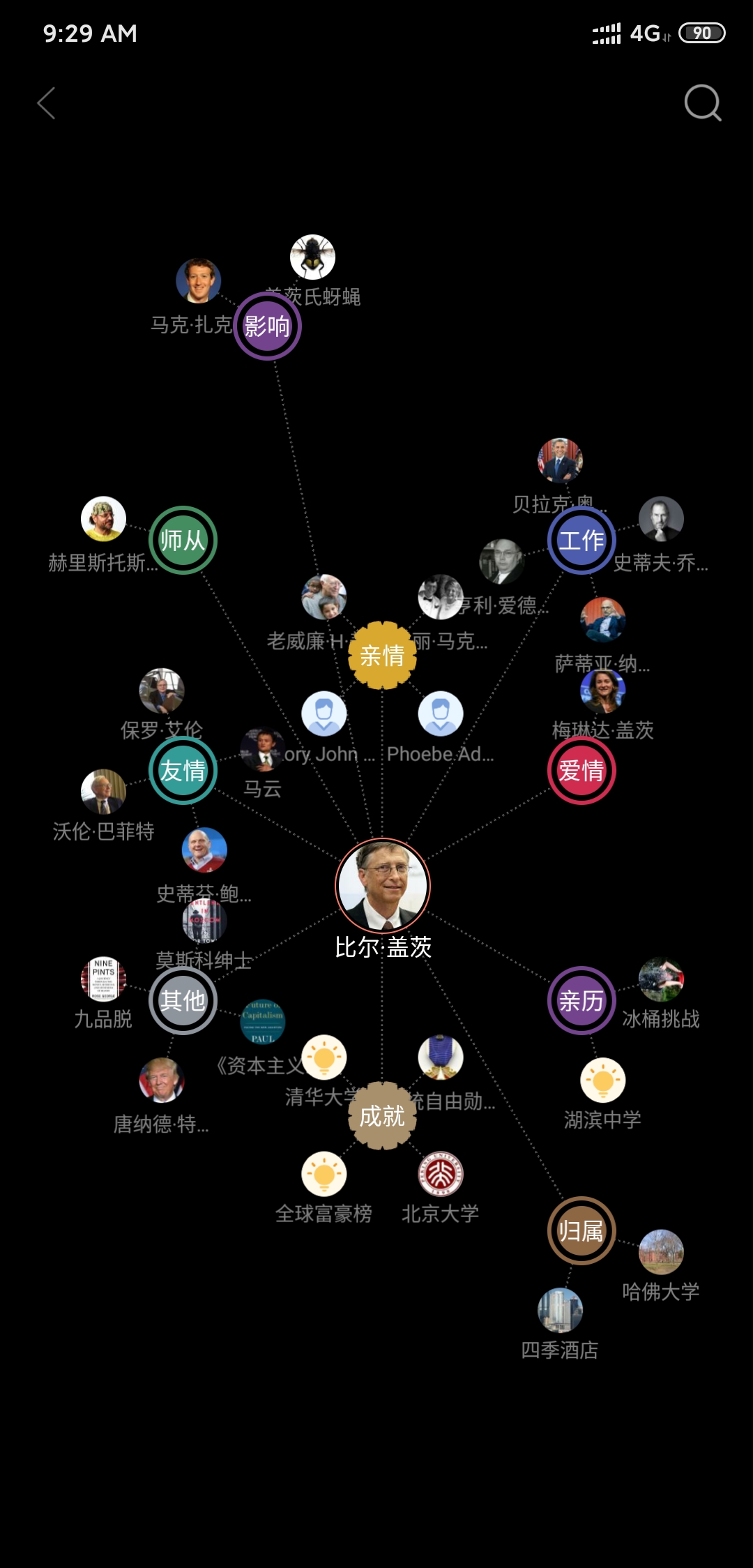
Task: Tap the 北京大学 logo node
Action: 441,1174
